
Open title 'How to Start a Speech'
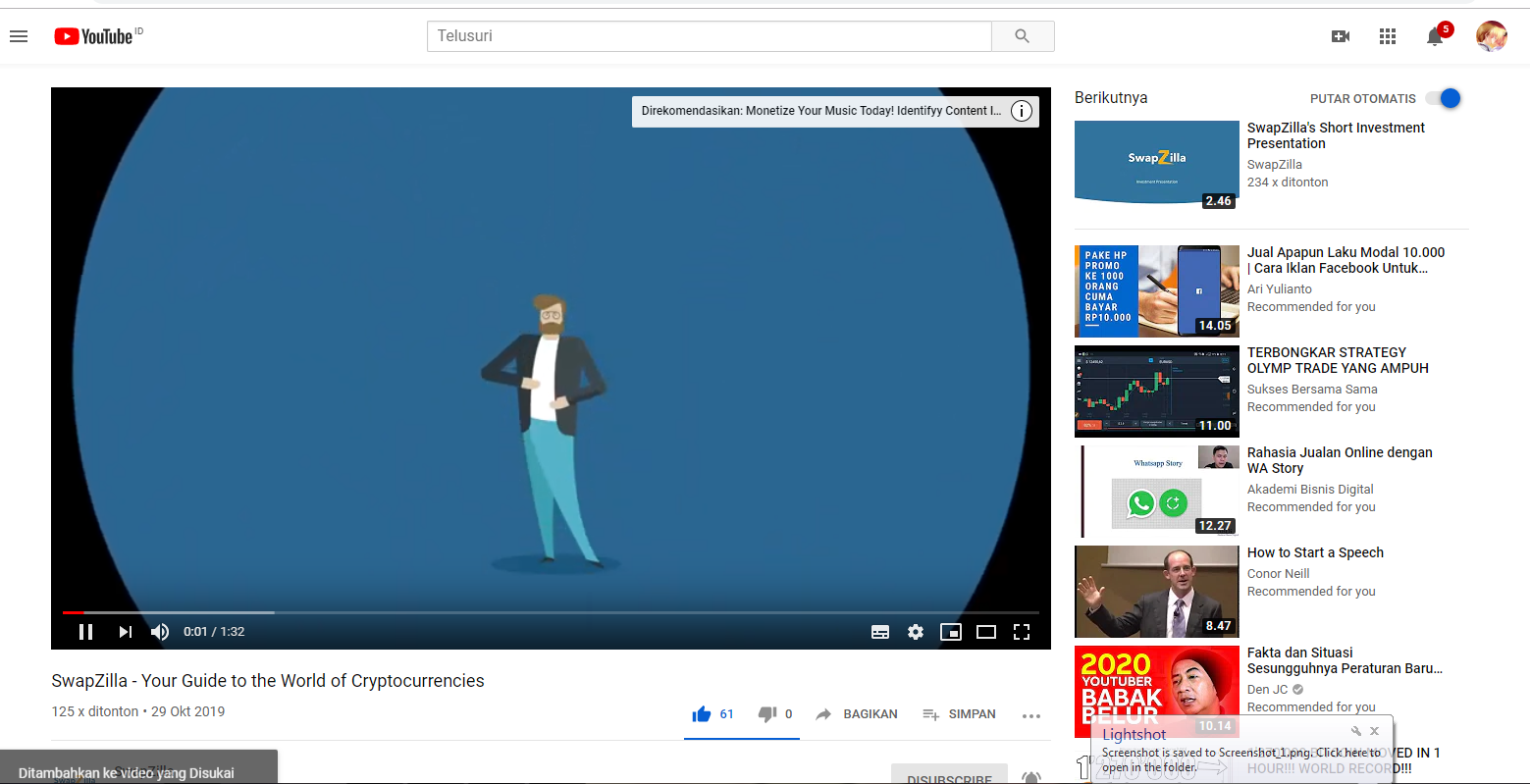coord(1315,552)
